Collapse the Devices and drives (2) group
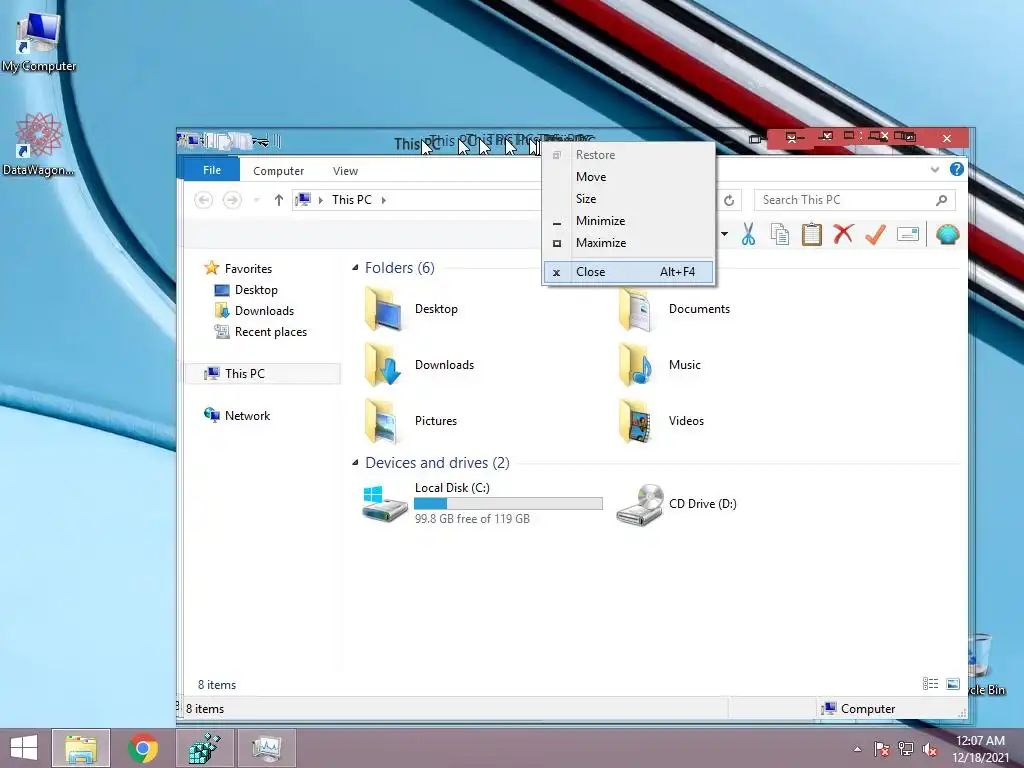The height and width of the screenshot is (768, 1024). pyautogui.click(x=355, y=463)
